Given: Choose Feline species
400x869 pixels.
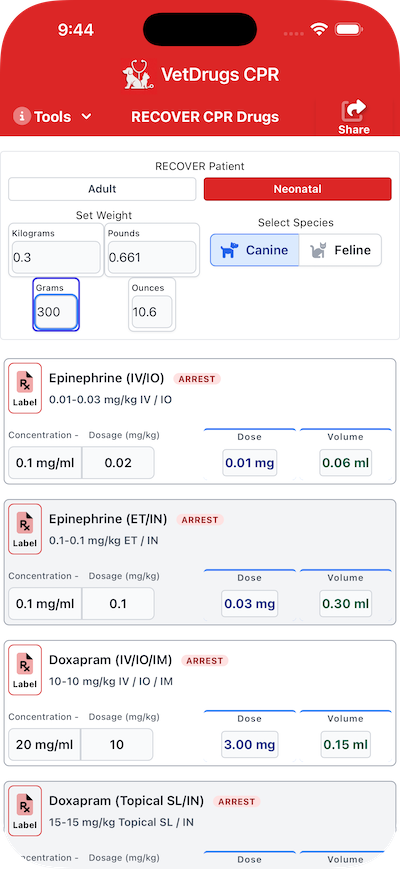Looking at the screenshot, I should [x=340, y=250].
